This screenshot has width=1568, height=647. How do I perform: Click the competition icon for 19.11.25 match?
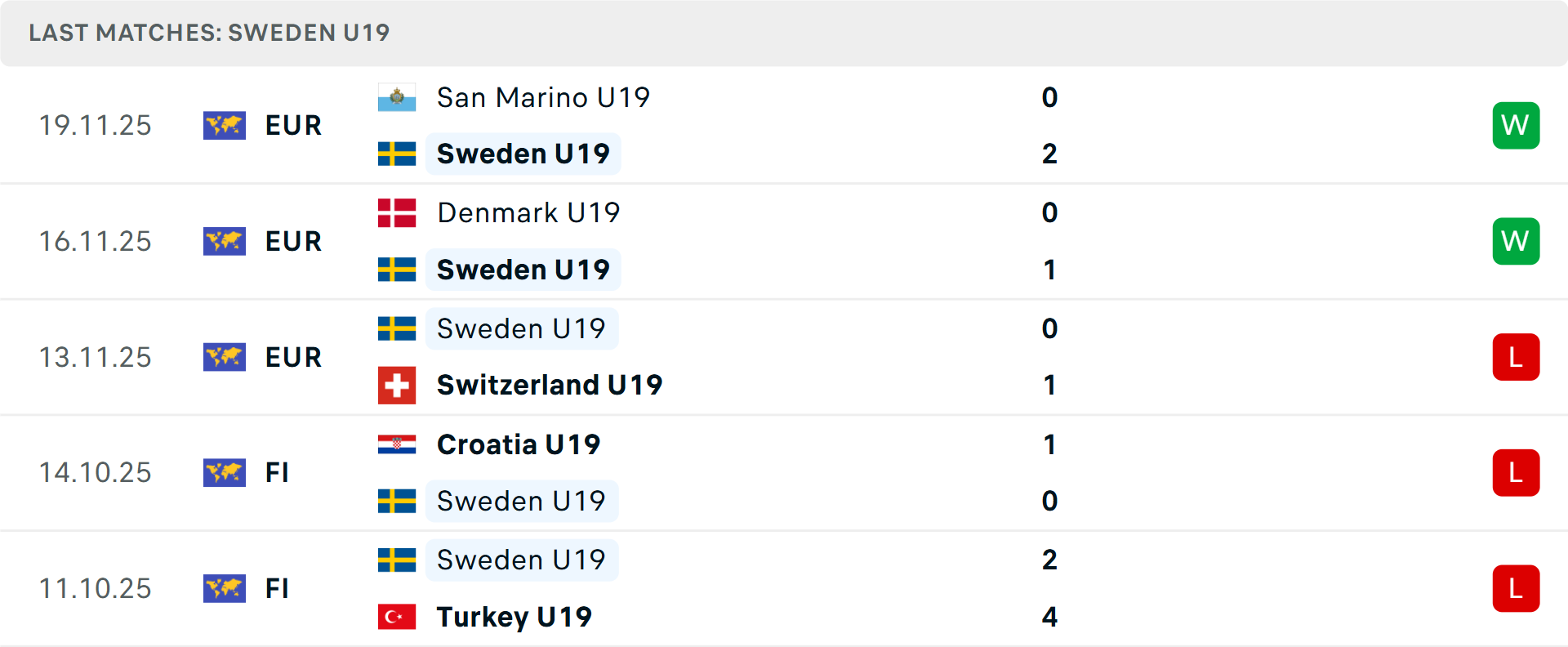(225, 126)
